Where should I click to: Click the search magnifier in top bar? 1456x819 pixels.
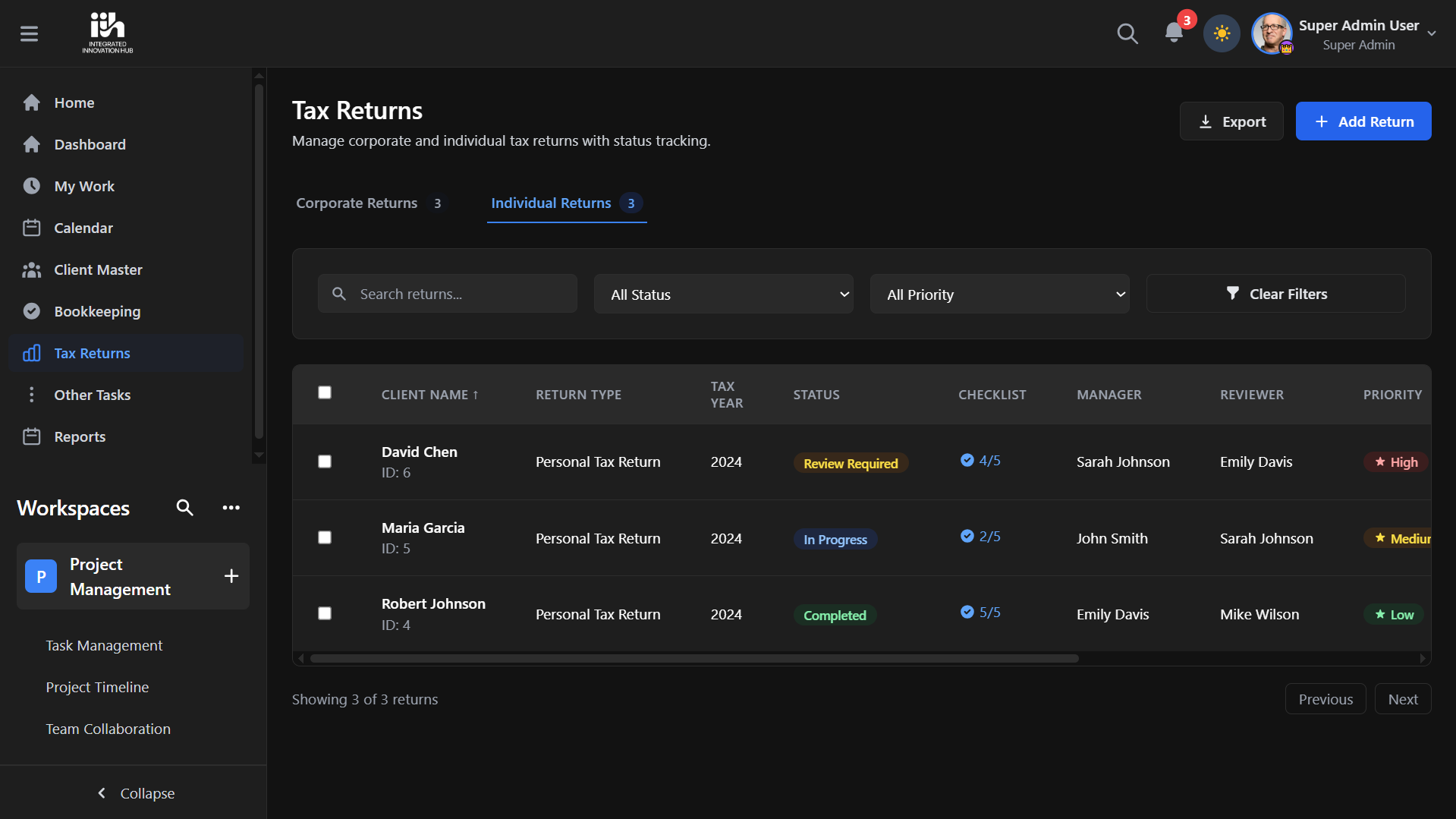click(x=1127, y=33)
